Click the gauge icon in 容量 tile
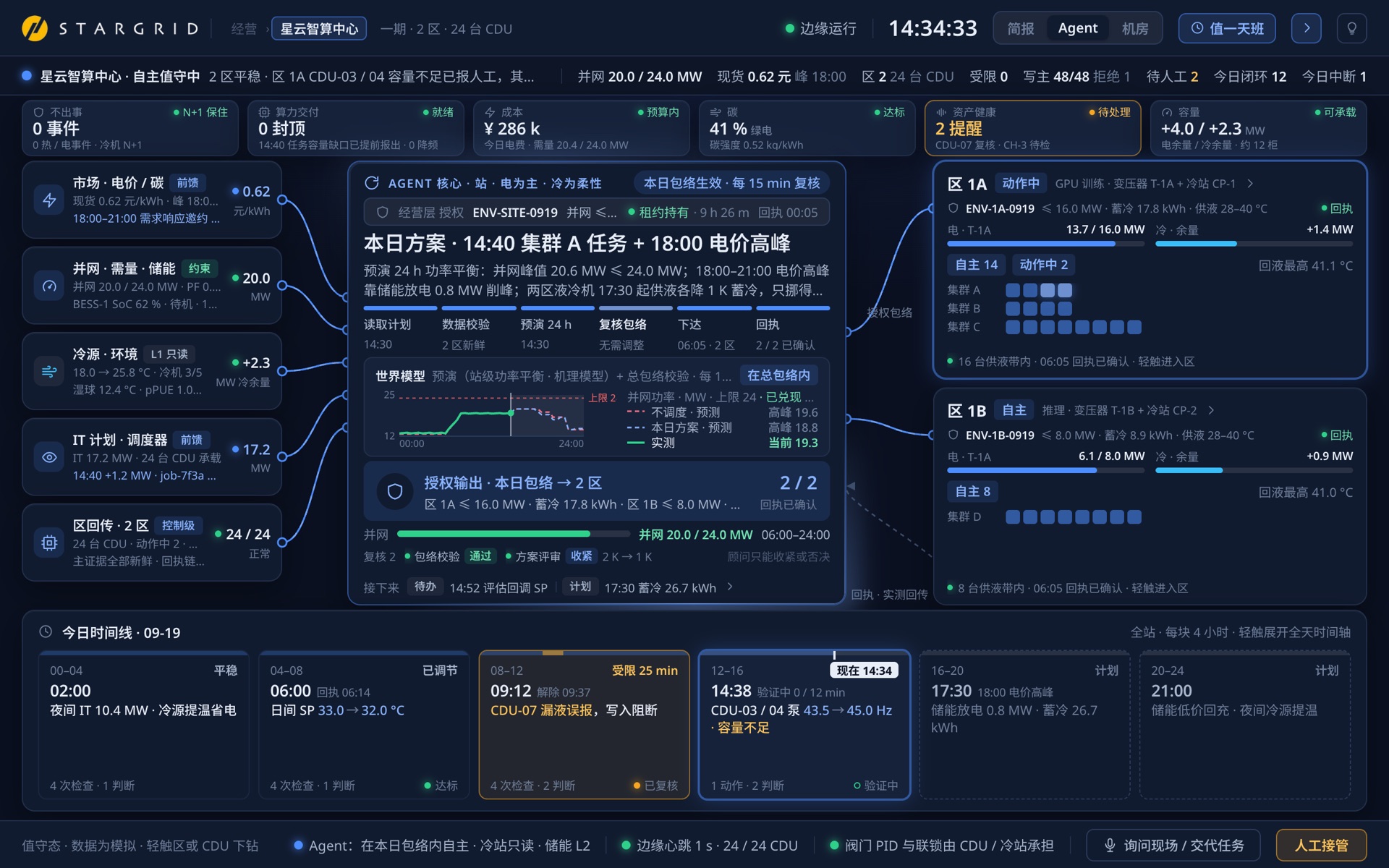The width and height of the screenshot is (1389, 868). pos(1167,112)
